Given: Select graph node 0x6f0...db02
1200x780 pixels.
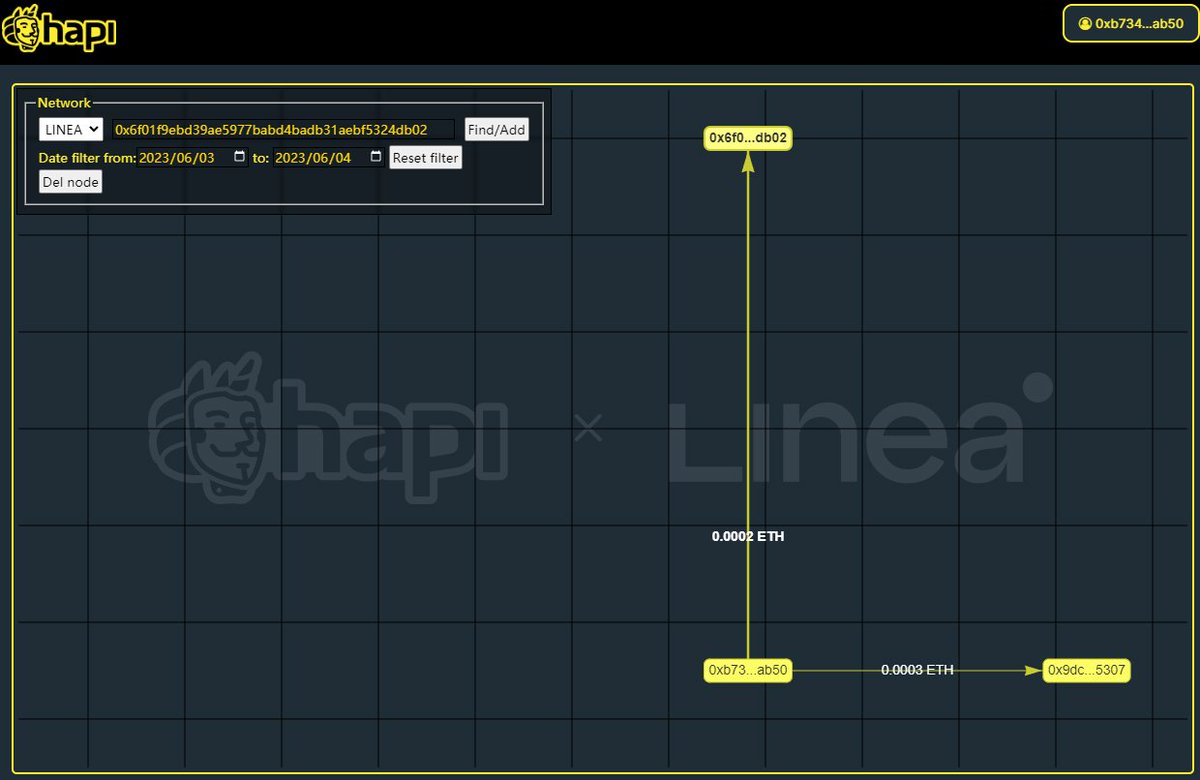Looking at the screenshot, I should [x=748, y=138].
